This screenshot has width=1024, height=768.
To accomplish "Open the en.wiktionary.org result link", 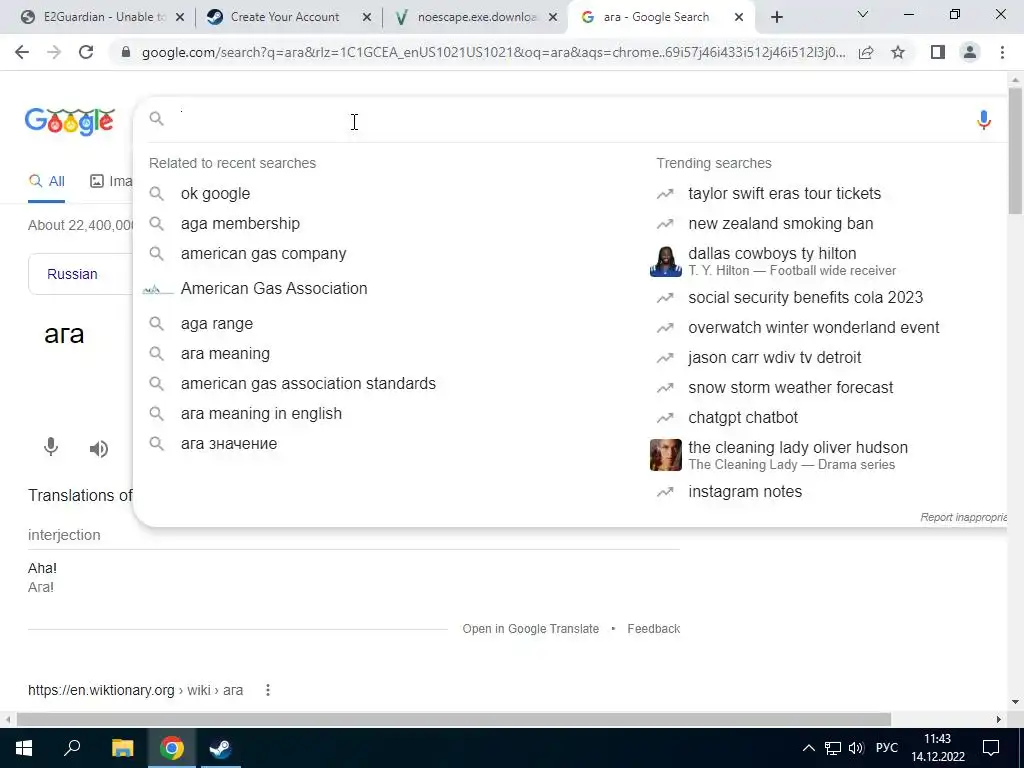I will coord(135,690).
